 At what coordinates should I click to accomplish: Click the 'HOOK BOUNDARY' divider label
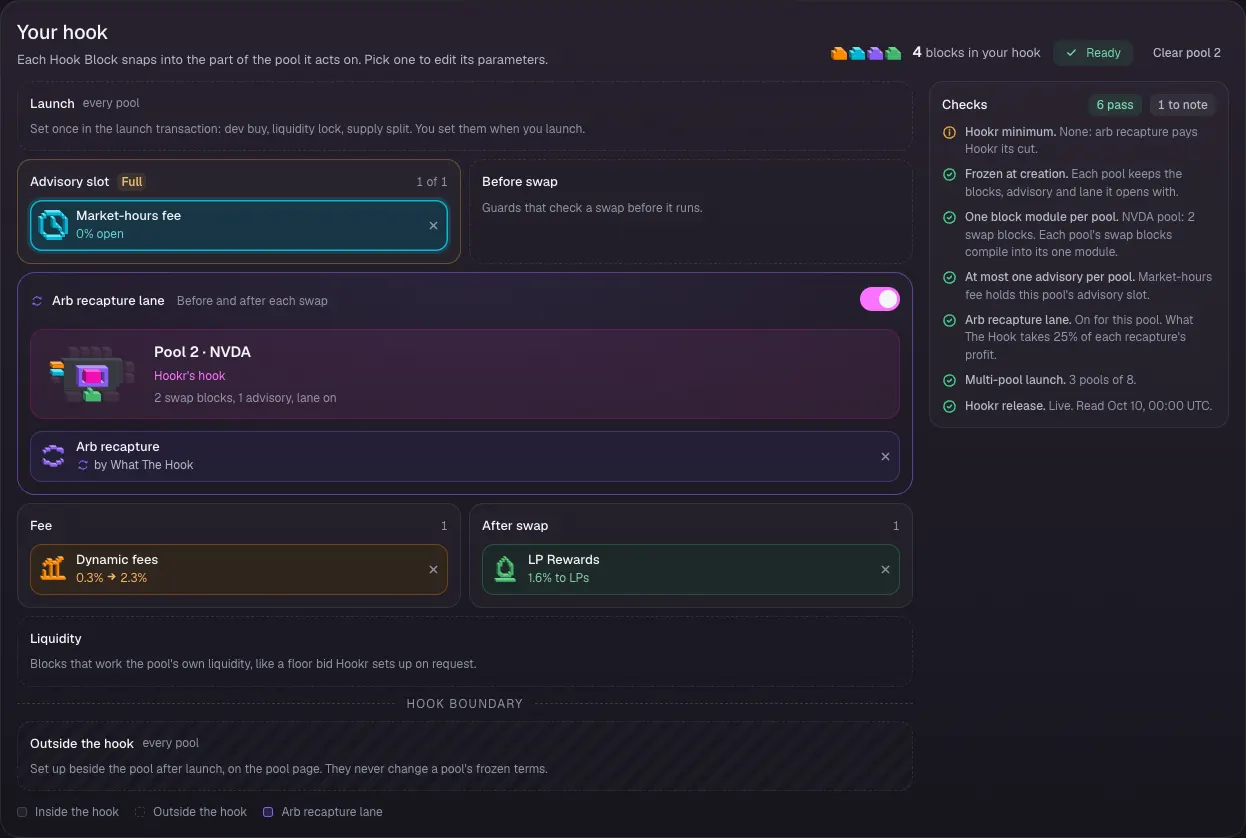tap(464, 704)
